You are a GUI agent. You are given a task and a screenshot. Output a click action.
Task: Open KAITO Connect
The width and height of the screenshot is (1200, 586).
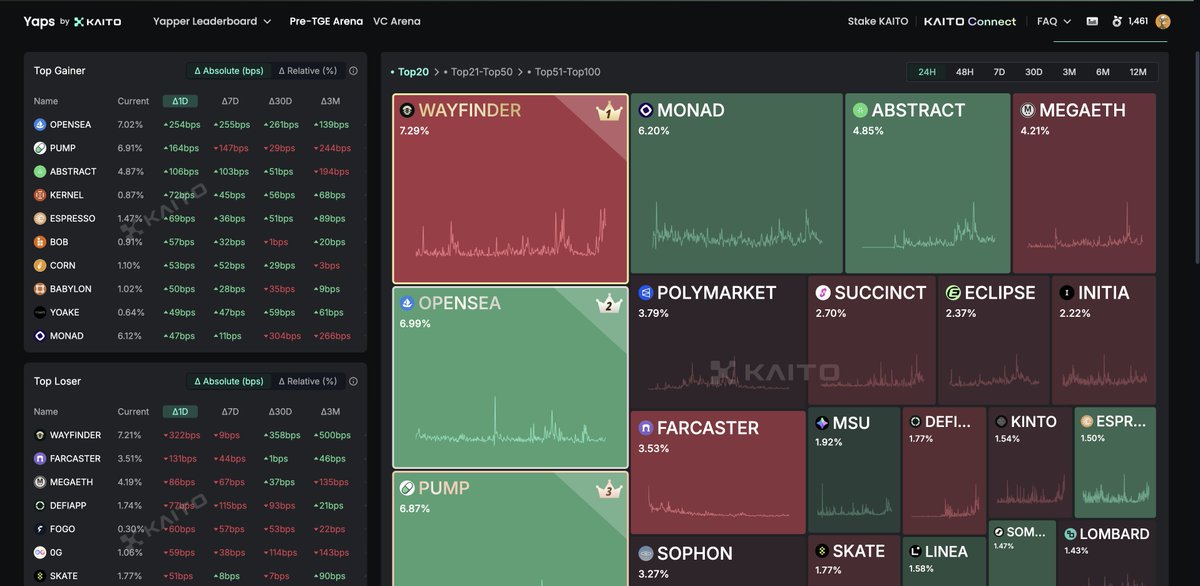[970, 21]
